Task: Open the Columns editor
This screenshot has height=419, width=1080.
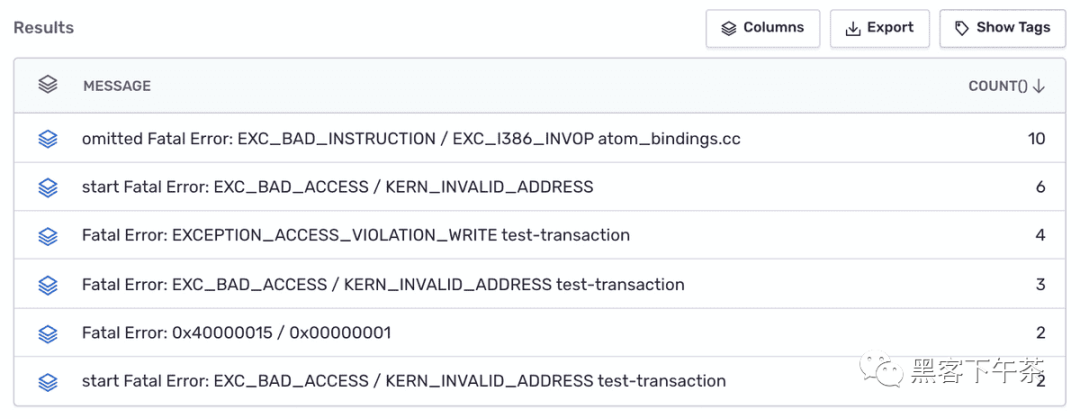Action: (762, 28)
